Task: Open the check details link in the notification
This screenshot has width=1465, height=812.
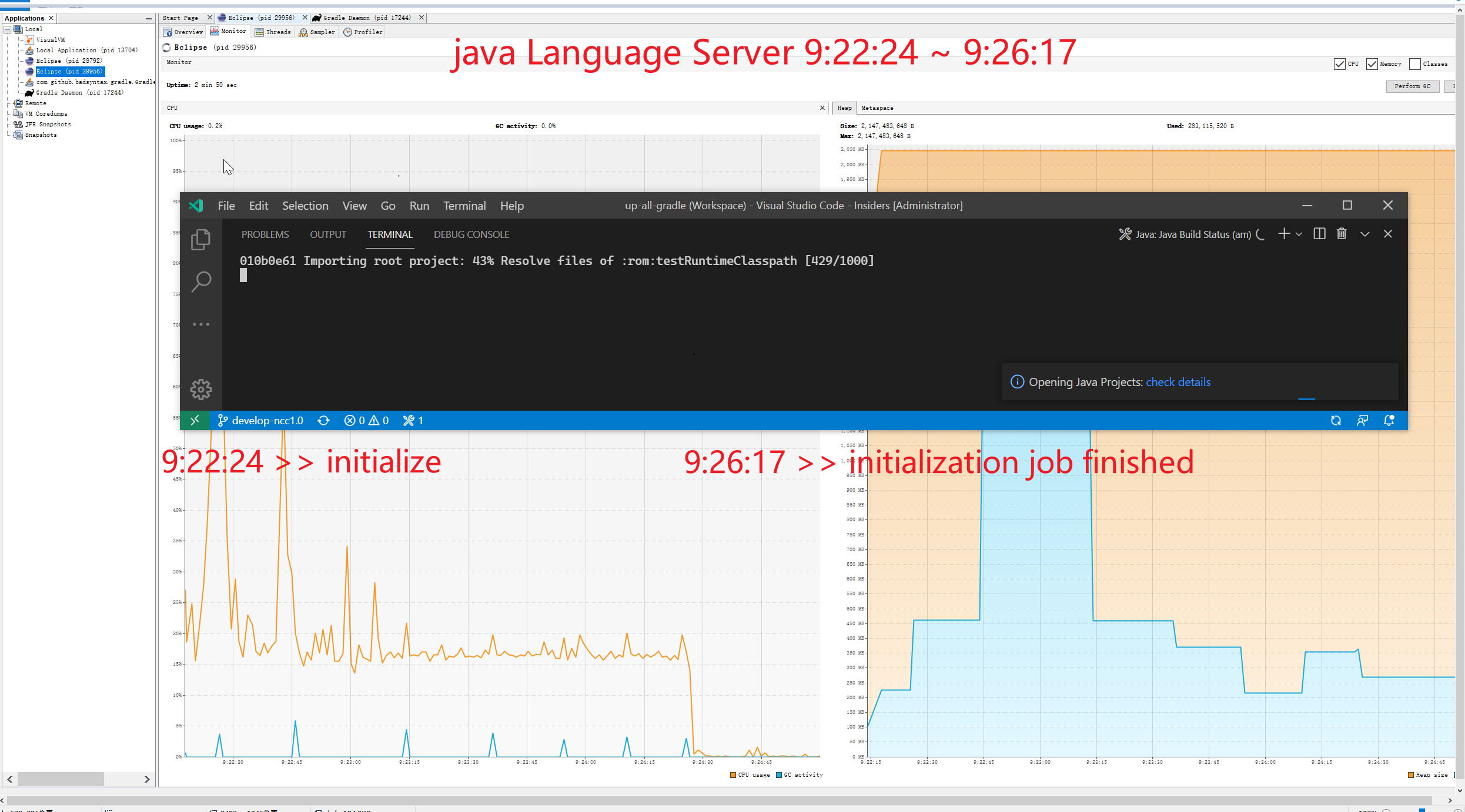Action: (x=1178, y=382)
